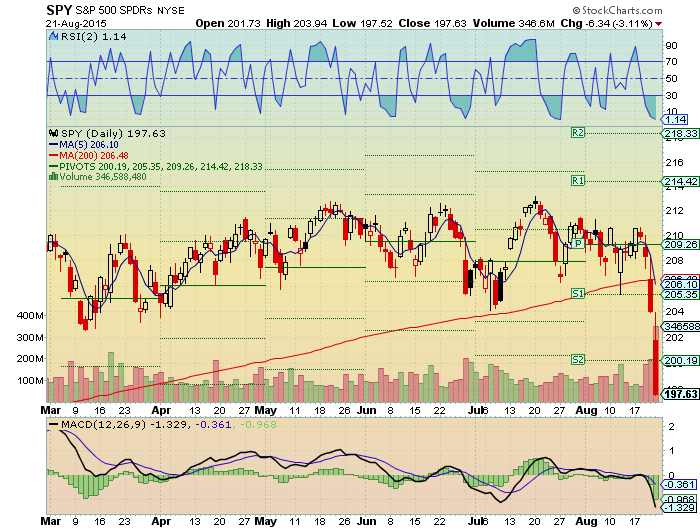Click the 216 price axis label
This screenshot has height=530, width=700.
click(x=674, y=163)
